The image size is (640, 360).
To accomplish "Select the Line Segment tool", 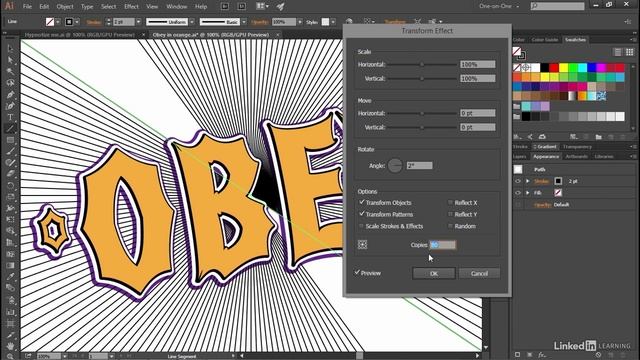I will (10, 129).
